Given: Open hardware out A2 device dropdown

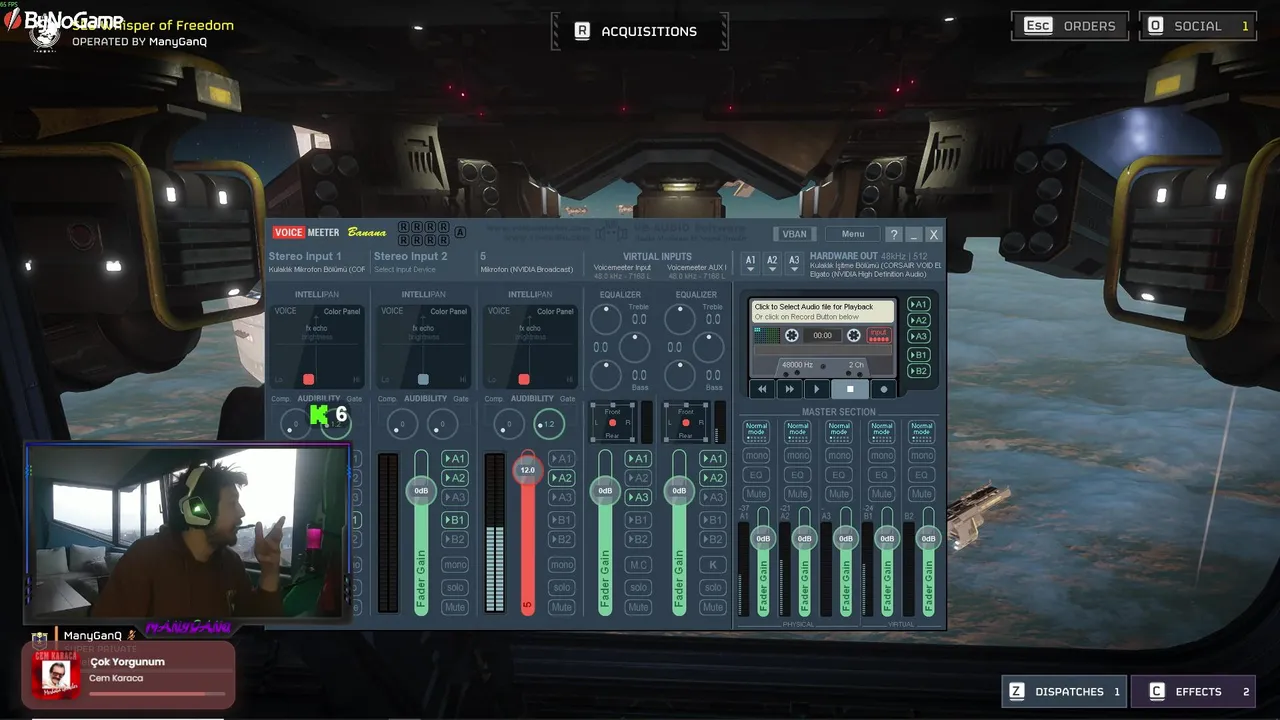Looking at the screenshot, I should pyautogui.click(x=772, y=263).
